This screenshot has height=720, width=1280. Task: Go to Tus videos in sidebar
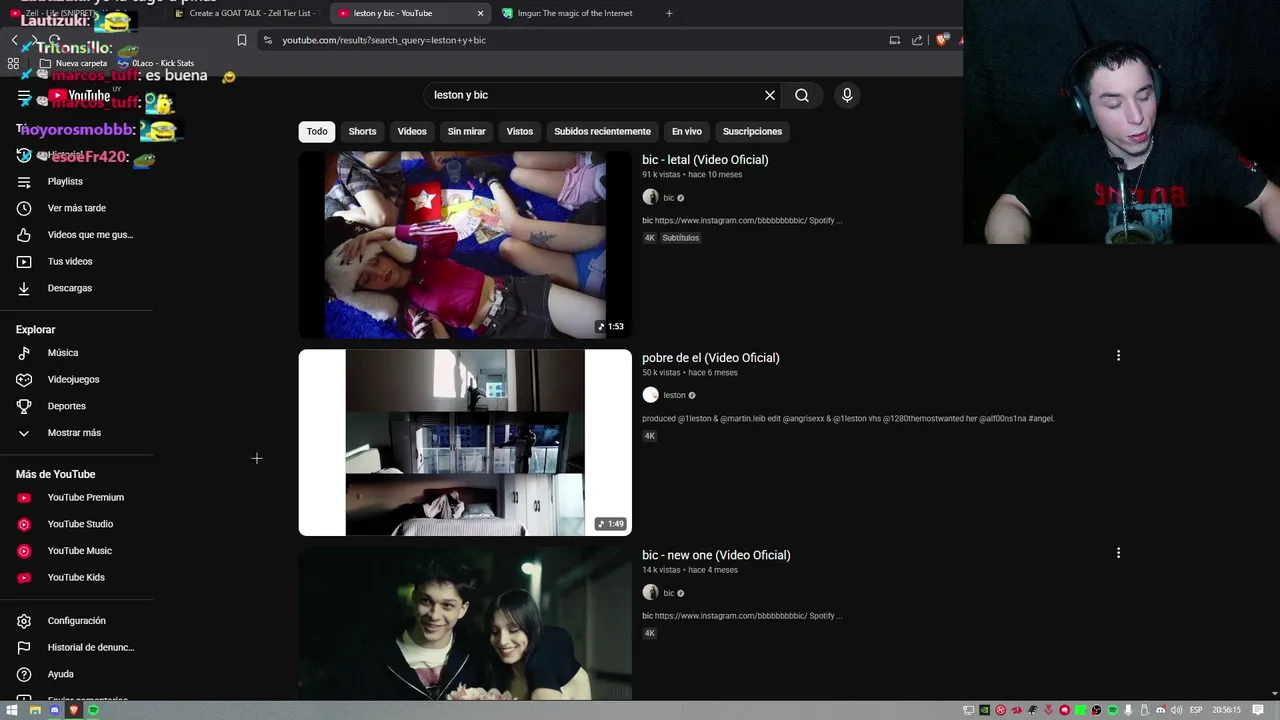point(76,261)
